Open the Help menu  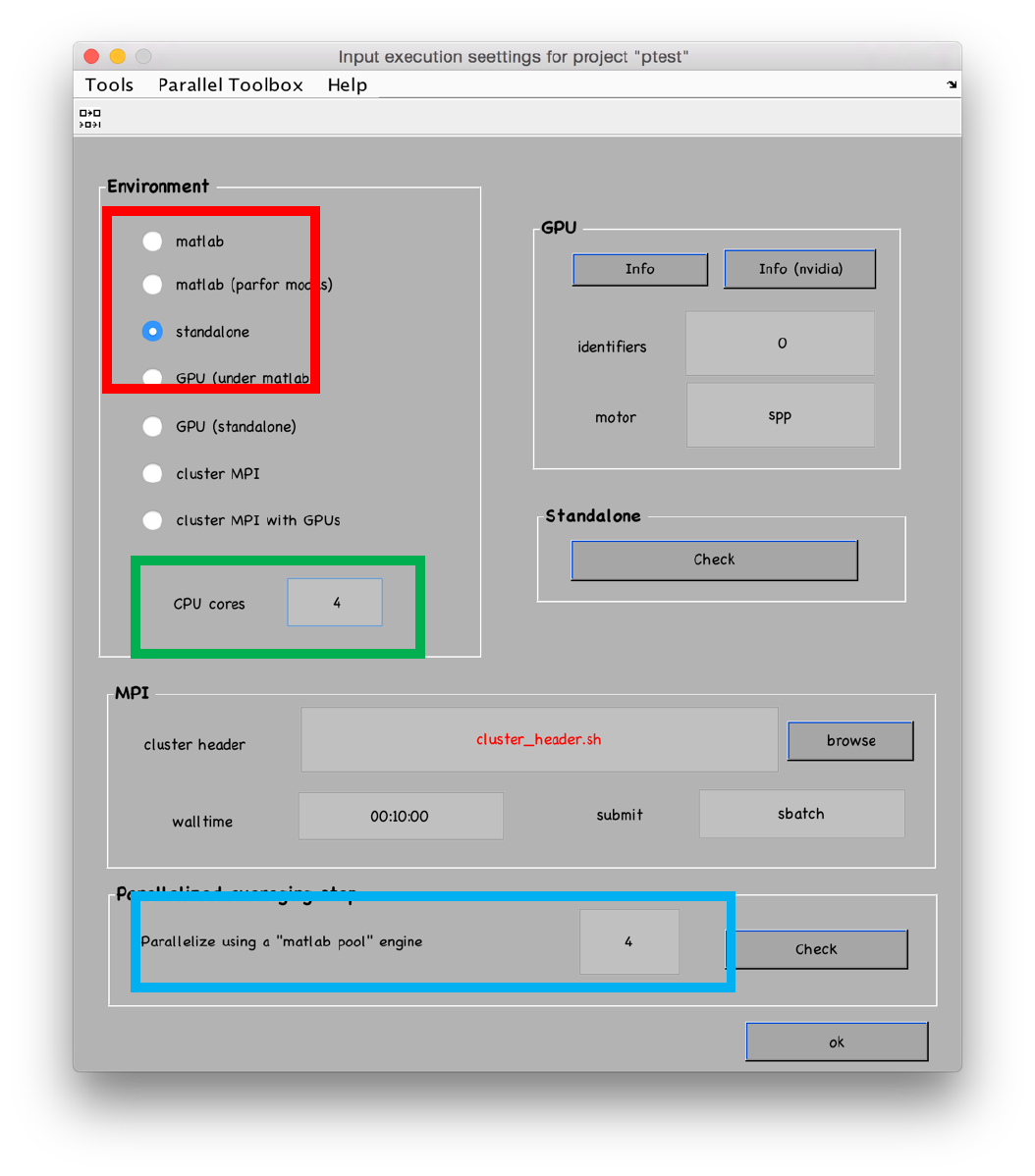coord(347,84)
